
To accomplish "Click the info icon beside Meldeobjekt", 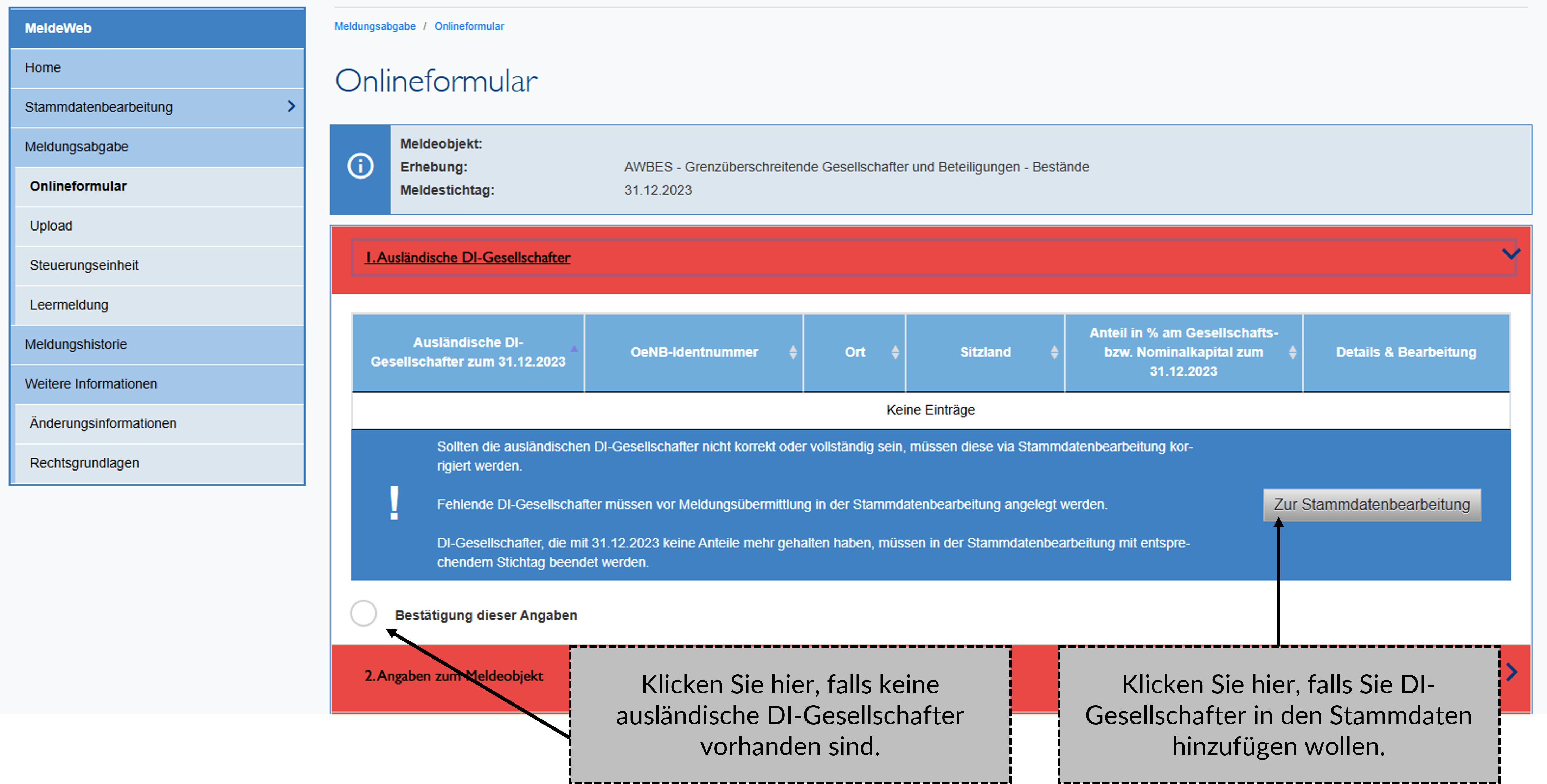I will coord(360,166).
